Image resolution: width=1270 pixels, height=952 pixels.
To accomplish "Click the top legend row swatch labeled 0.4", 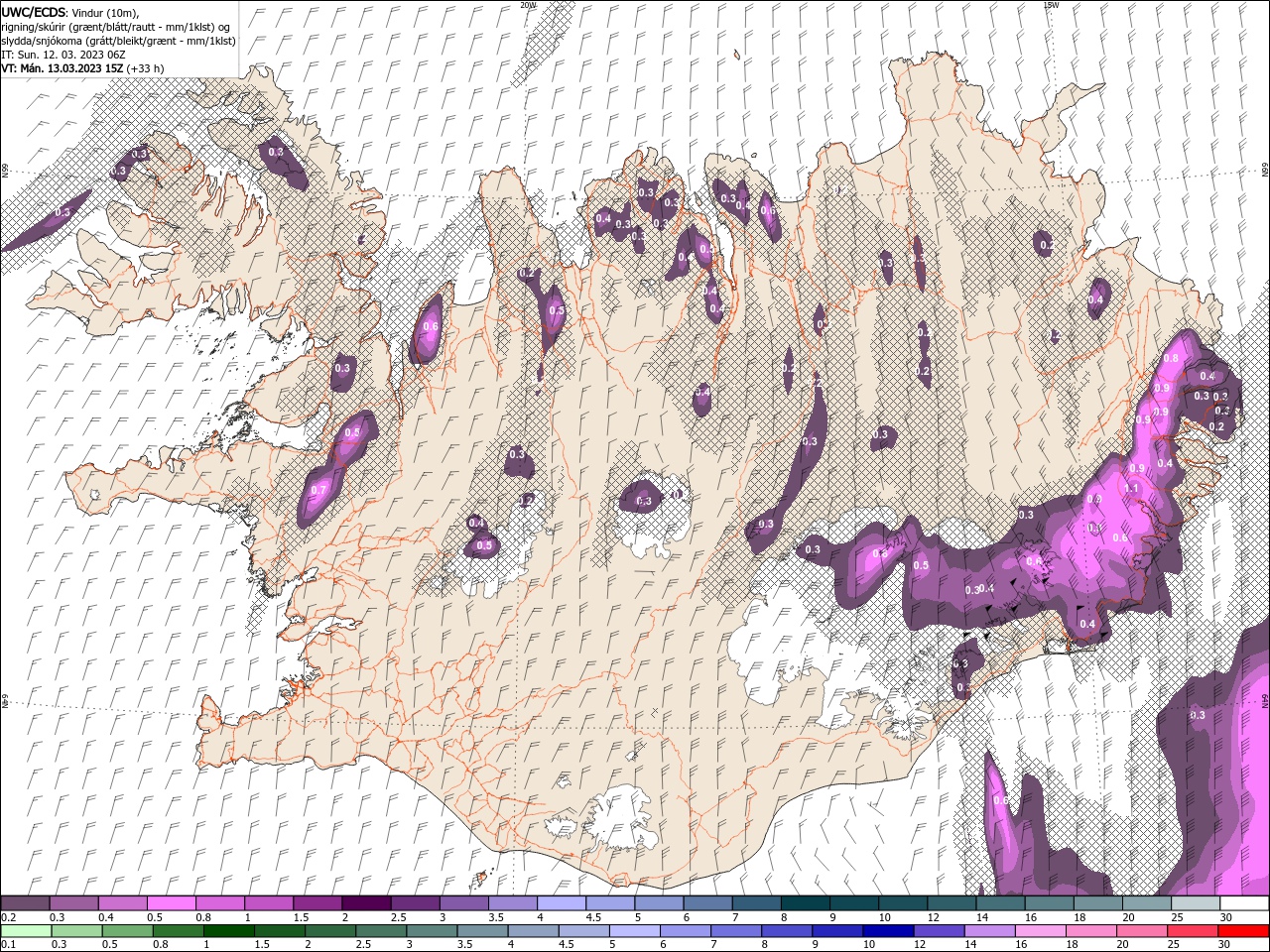I will (x=122, y=903).
